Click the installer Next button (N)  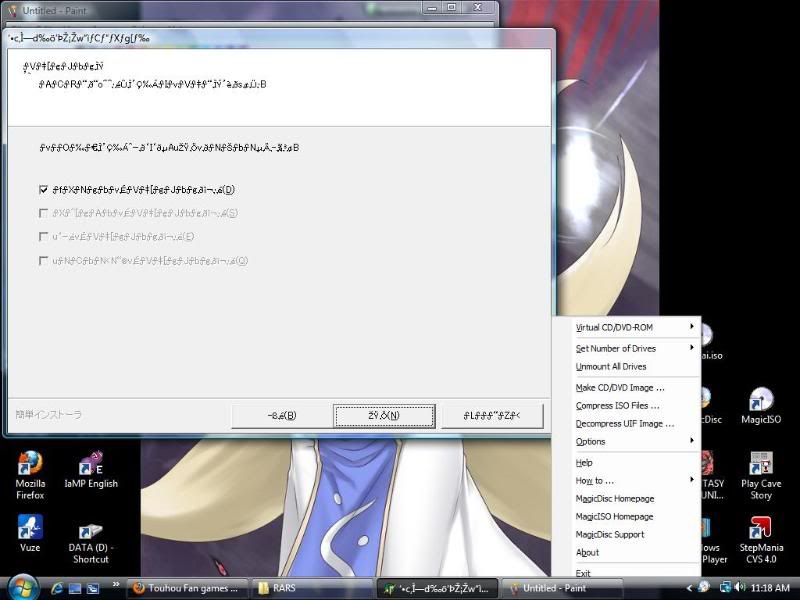384,416
